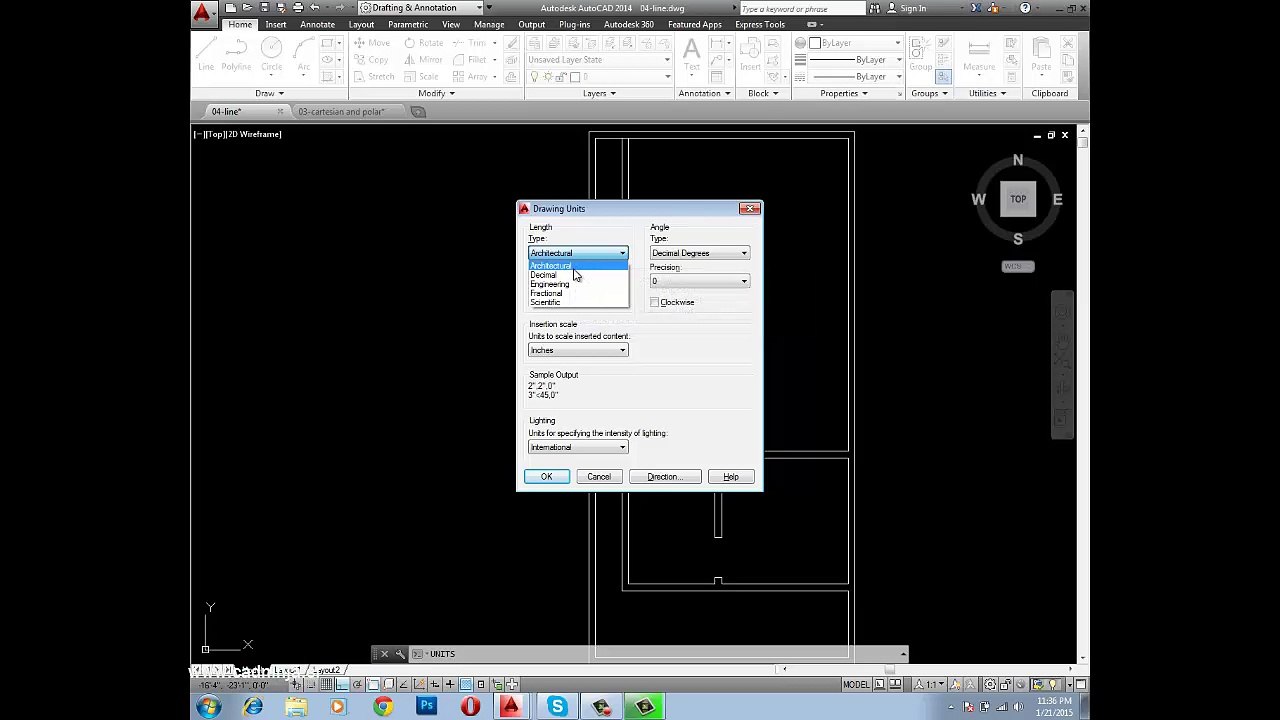Open the AutoCAD application menu button
Viewport: 1280px width, 720px height.
pyautogui.click(x=203, y=12)
